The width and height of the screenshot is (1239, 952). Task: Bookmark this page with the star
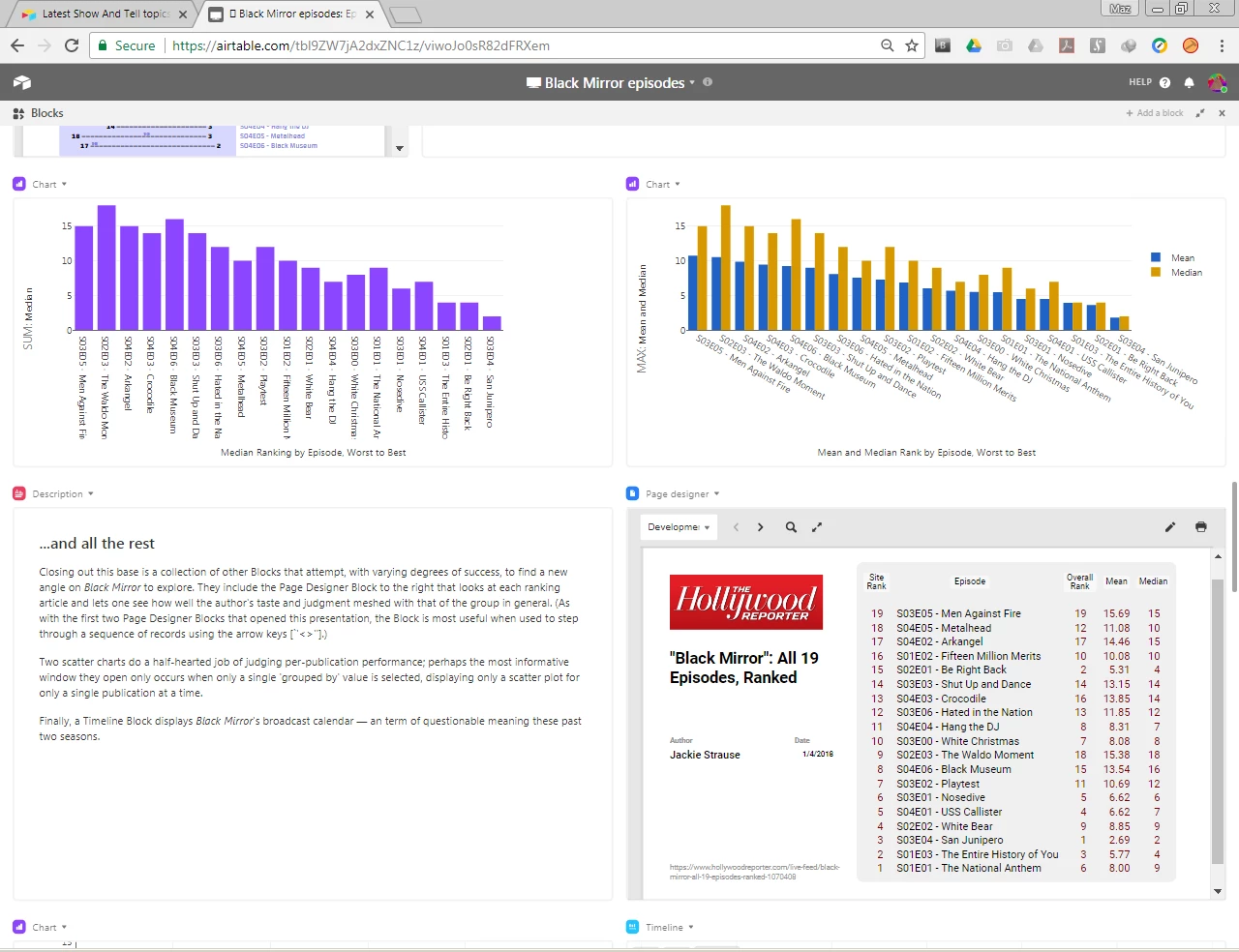click(912, 45)
